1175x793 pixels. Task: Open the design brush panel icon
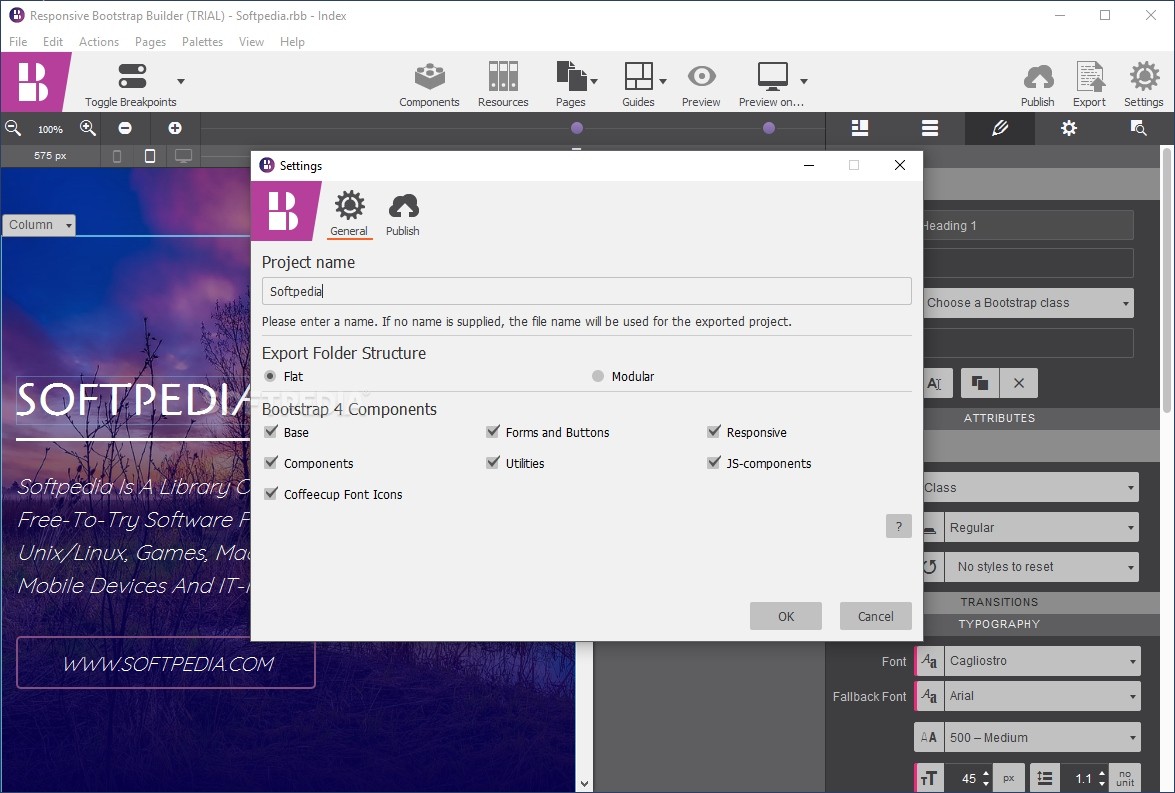click(1000, 128)
